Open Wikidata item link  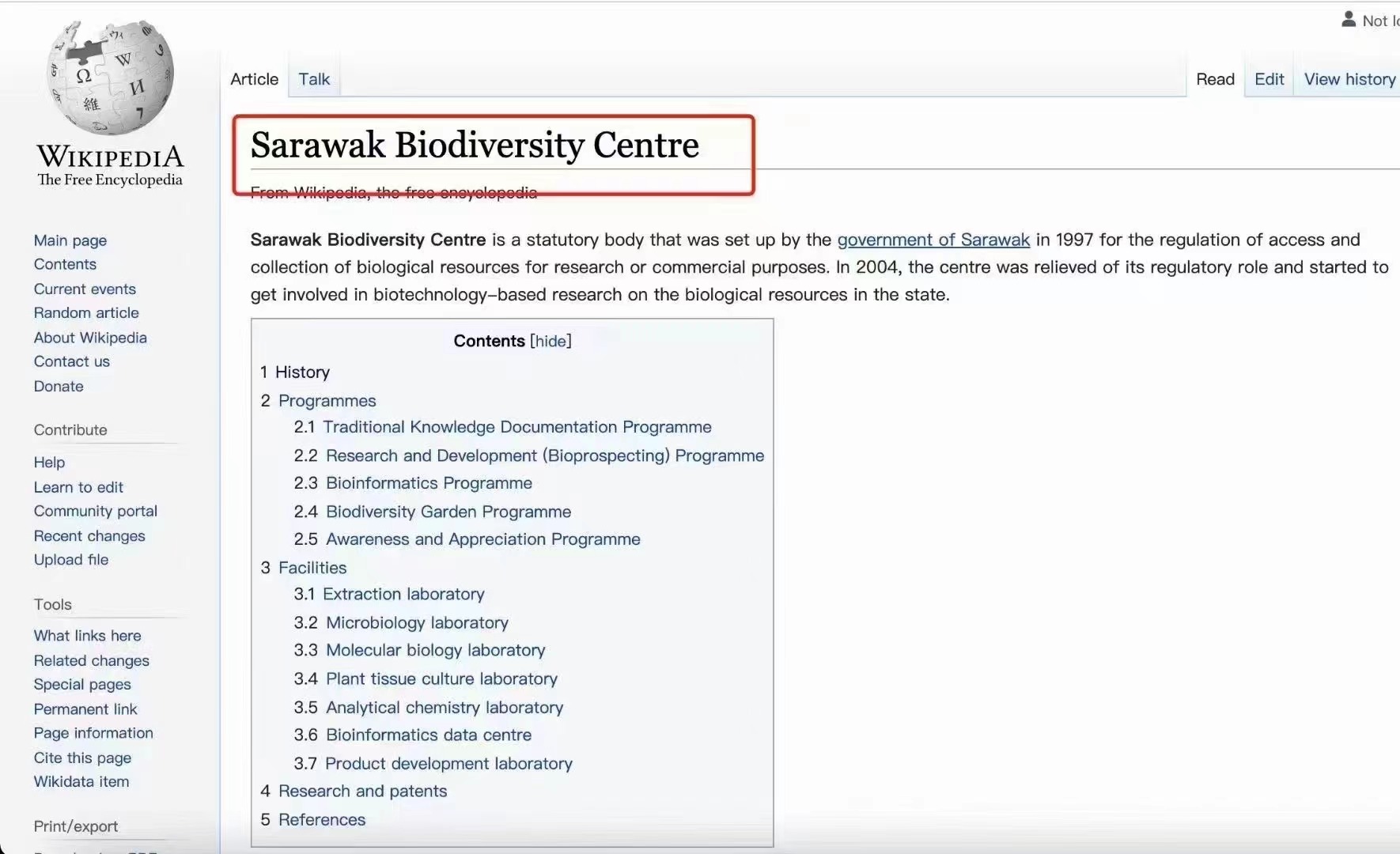tap(81, 781)
